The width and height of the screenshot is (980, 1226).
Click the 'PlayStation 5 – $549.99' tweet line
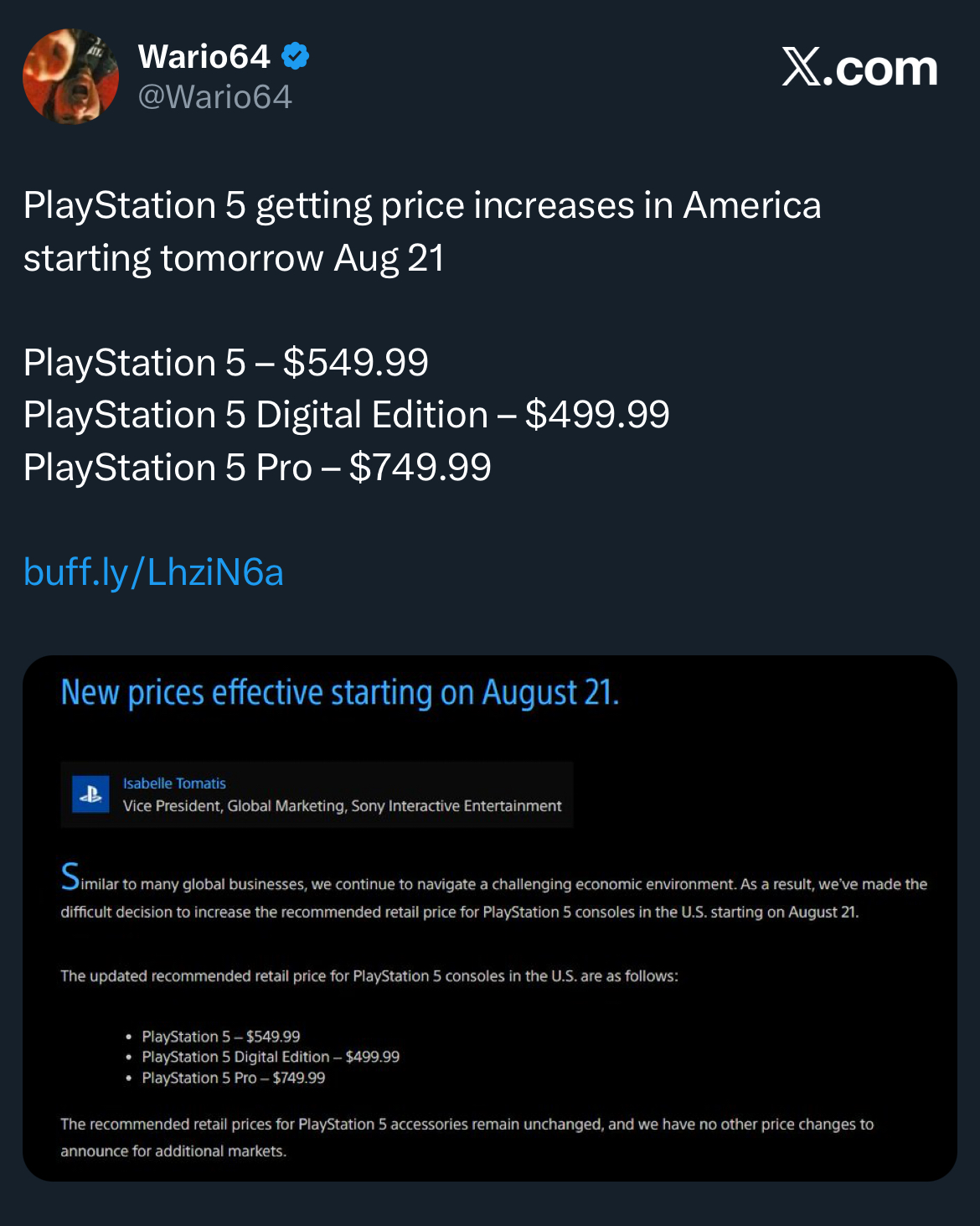pyautogui.click(x=226, y=363)
